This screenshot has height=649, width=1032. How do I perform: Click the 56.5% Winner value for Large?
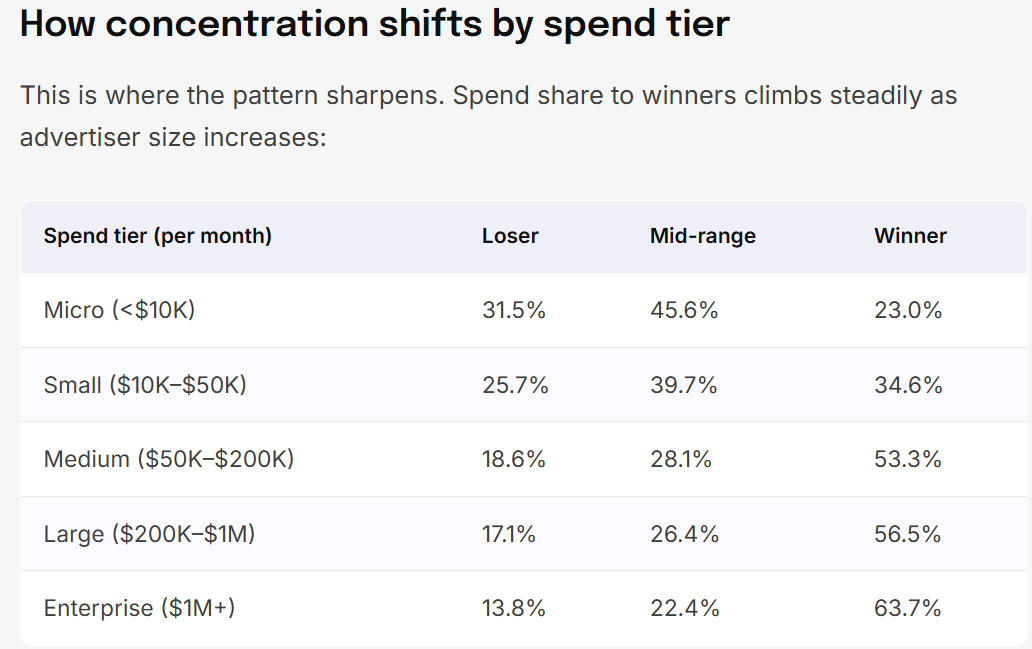pyautogui.click(x=908, y=533)
